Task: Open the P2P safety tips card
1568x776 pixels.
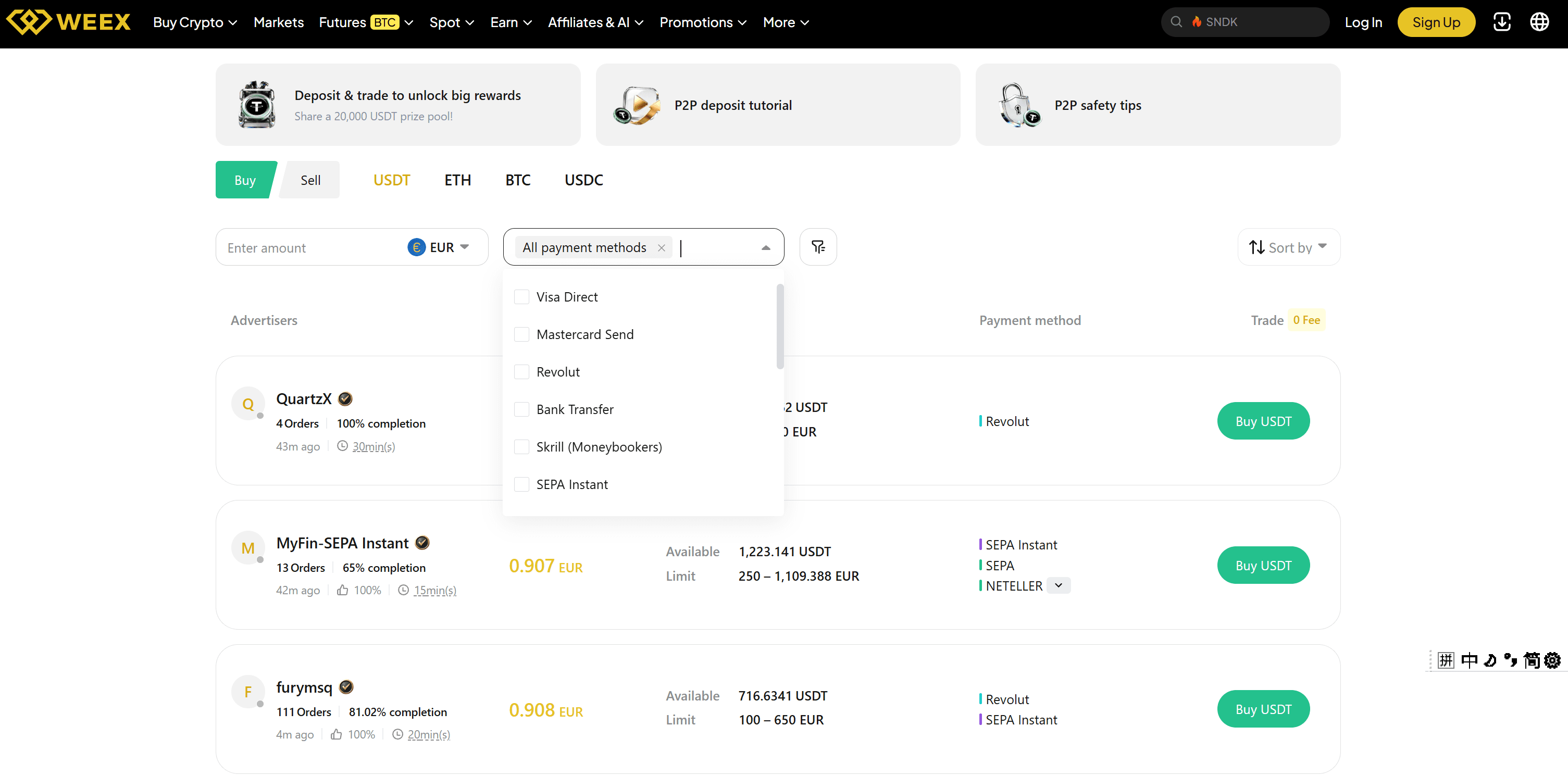Action: click(1158, 105)
